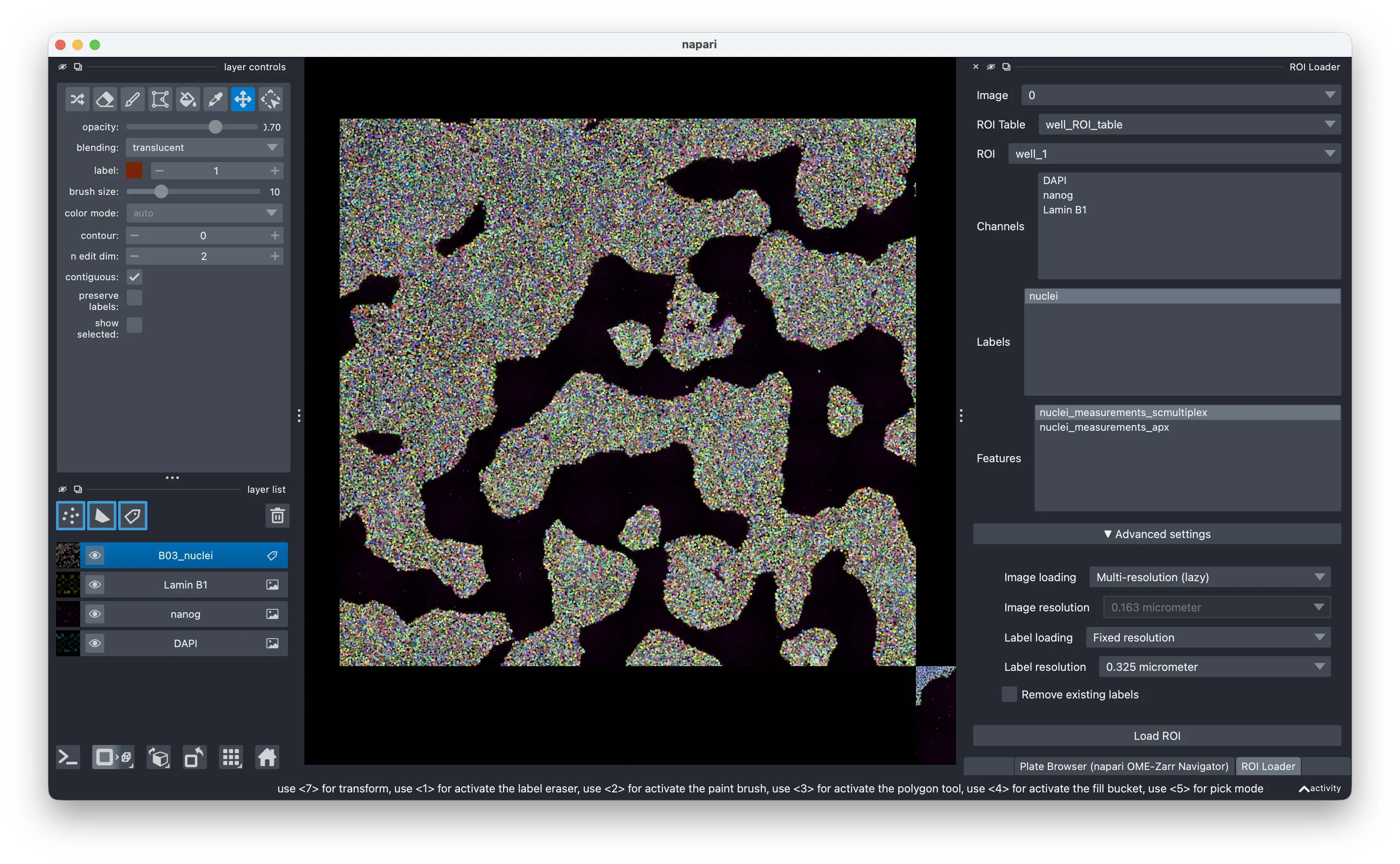Open the Label resolution dropdown
The width and height of the screenshot is (1400, 864).
tap(1214, 667)
